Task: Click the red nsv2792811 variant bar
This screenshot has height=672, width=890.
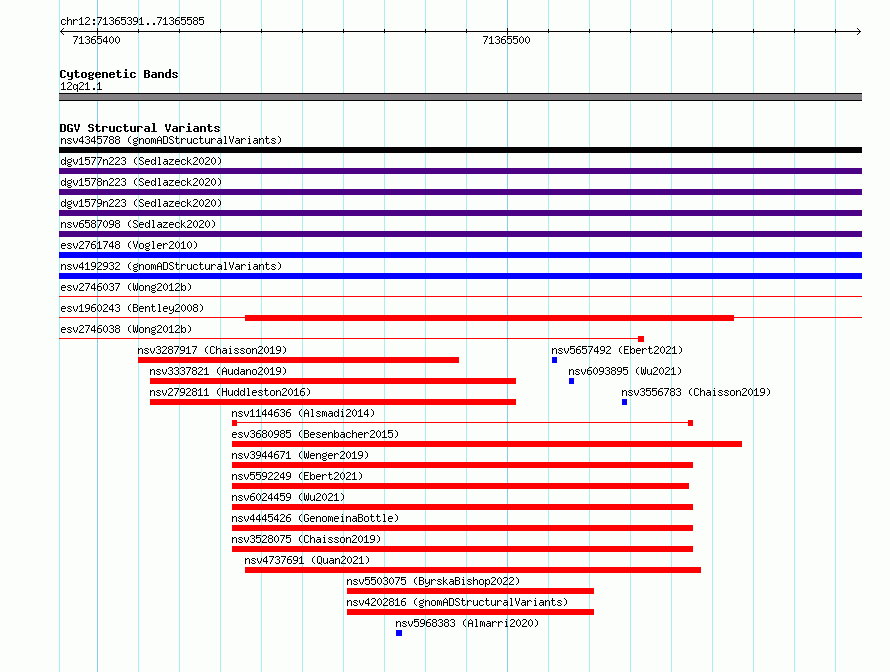Action: pyautogui.click(x=333, y=402)
